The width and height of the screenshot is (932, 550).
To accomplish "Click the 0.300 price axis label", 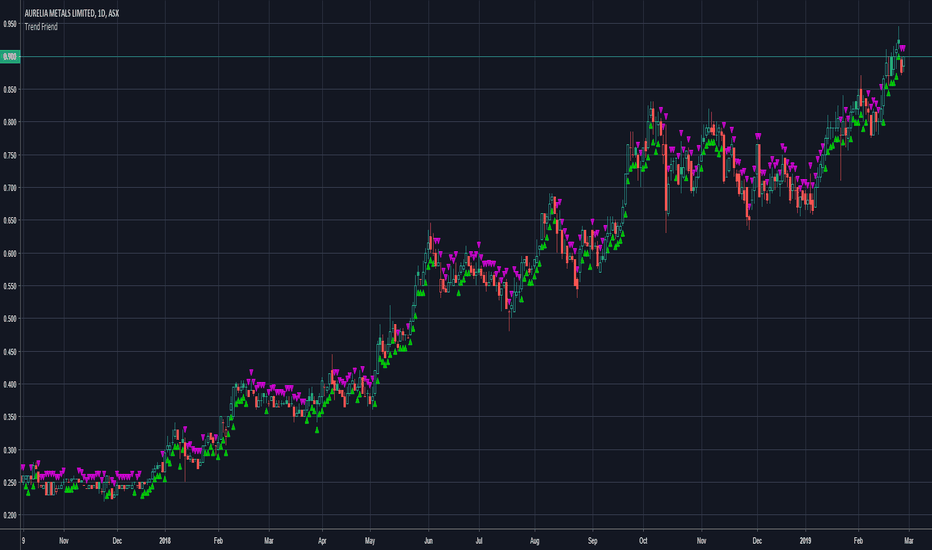I will 10,450.
